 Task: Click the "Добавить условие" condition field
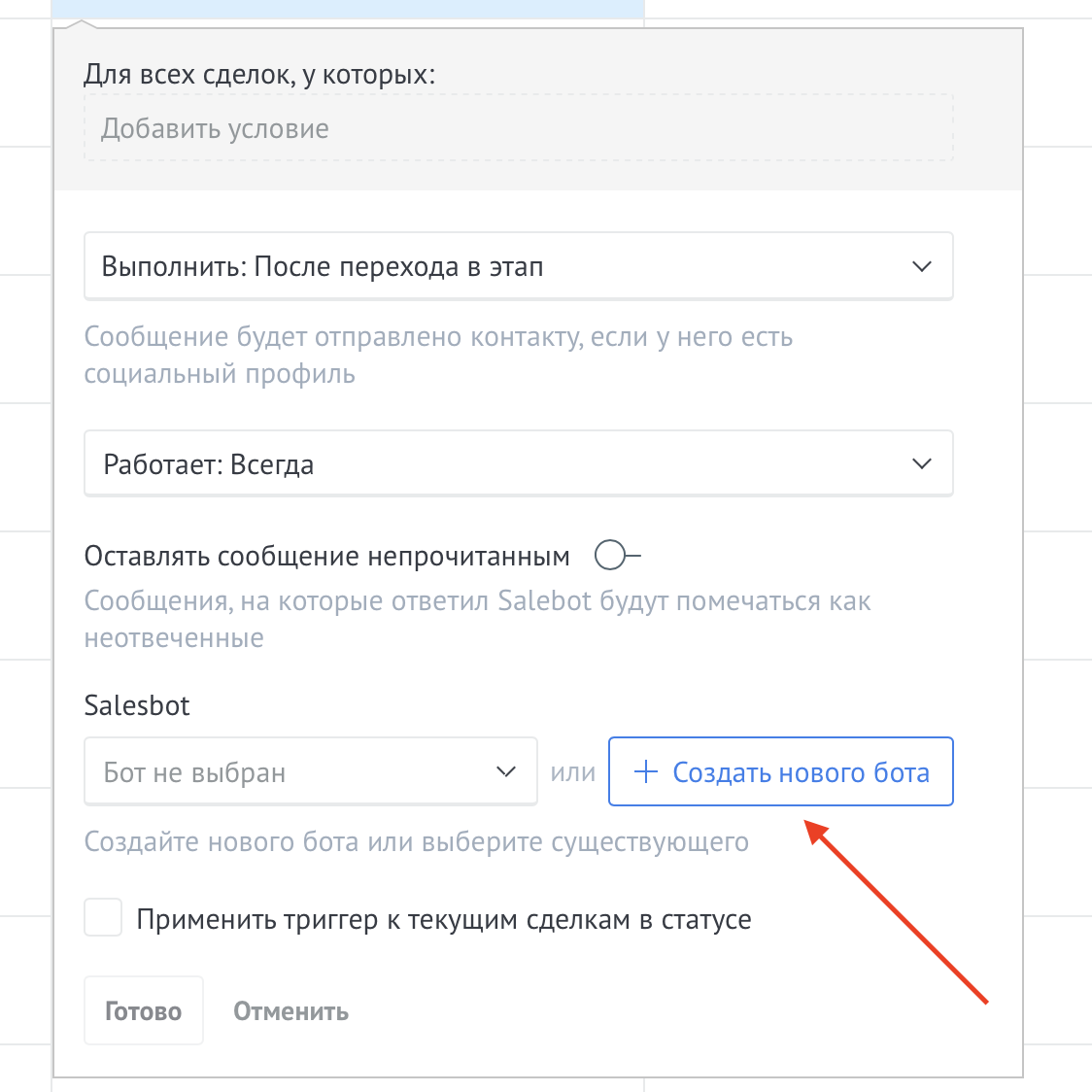pyautogui.click(x=518, y=128)
